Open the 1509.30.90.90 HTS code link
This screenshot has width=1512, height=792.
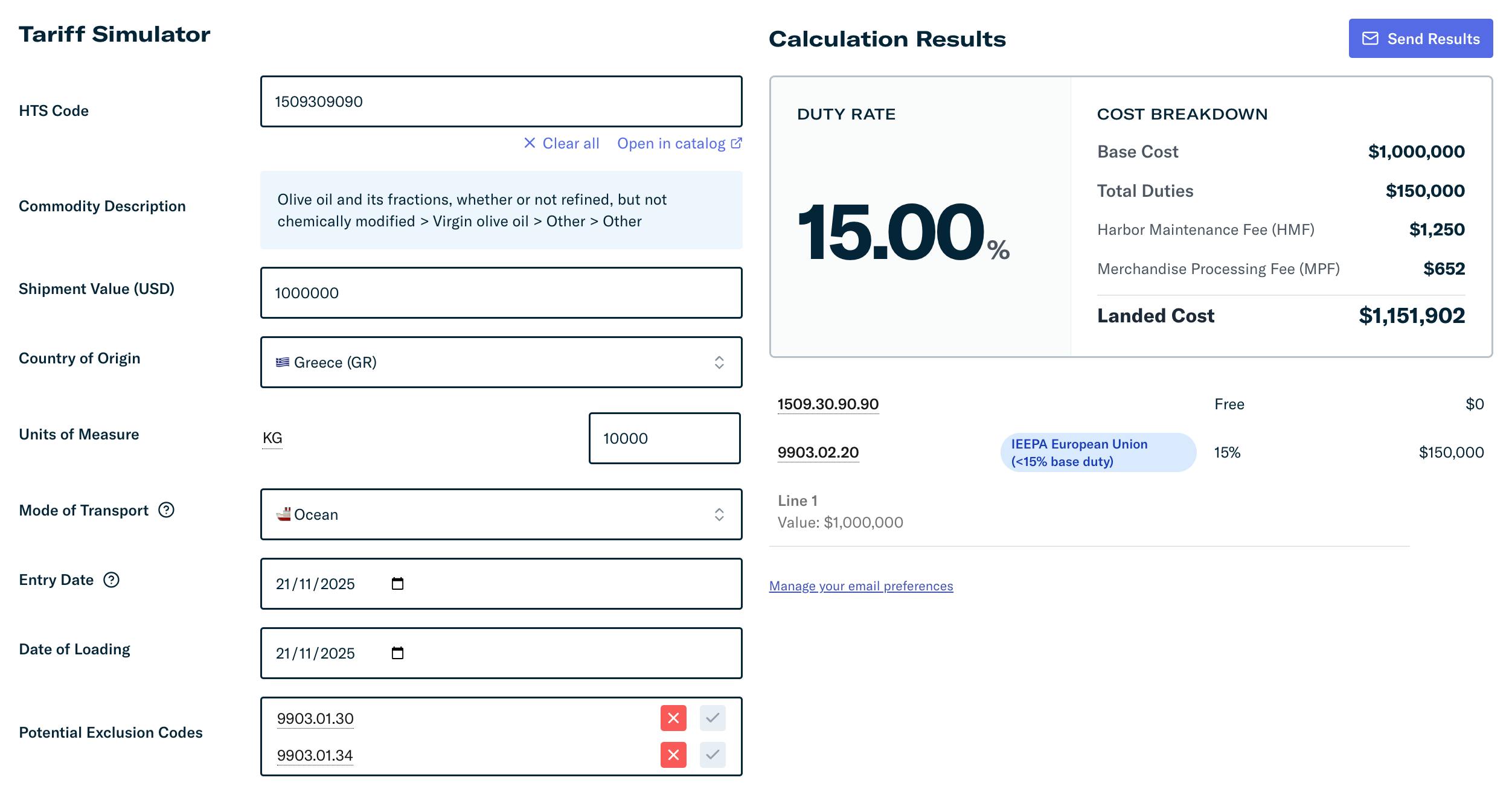(827, 404)
